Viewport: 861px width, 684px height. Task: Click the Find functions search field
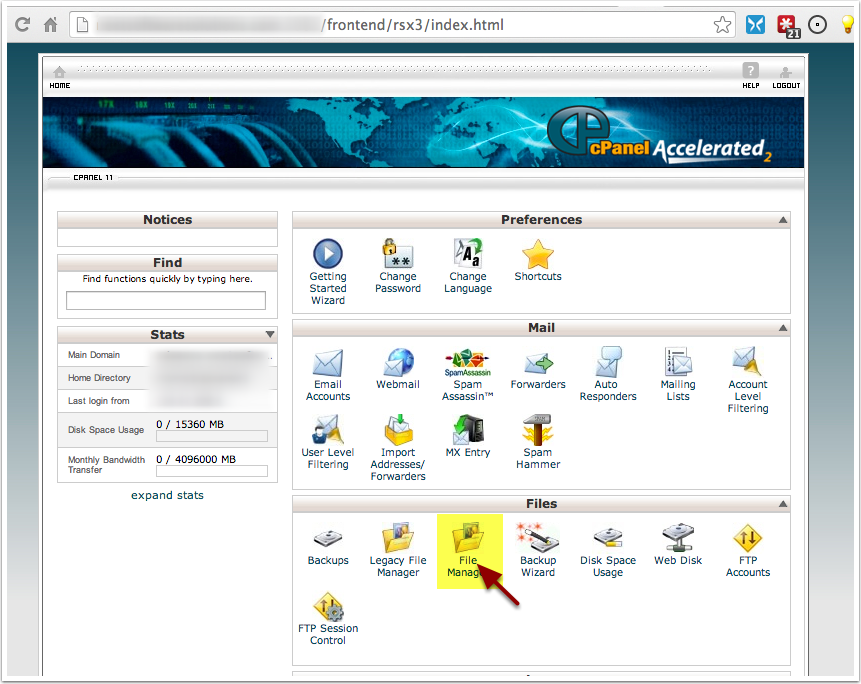[x=166, y=300]
